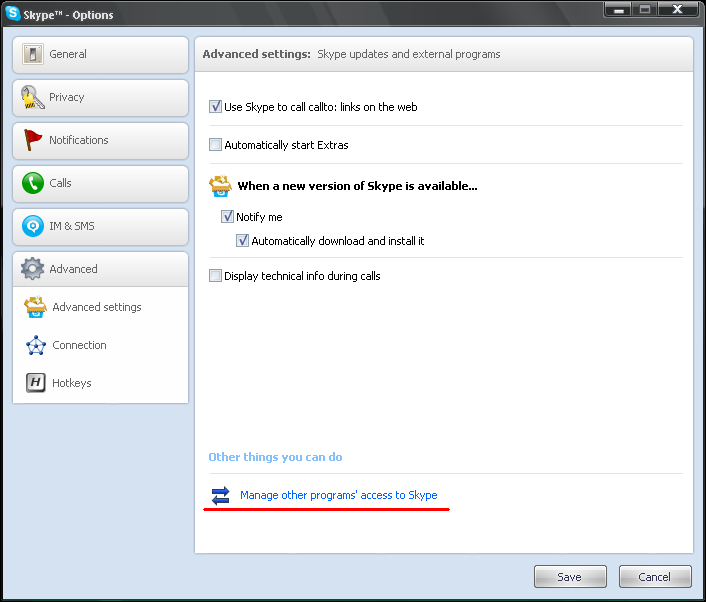Click the red flag Notifications icon
Image resolution: width=706 pixels, height=602 pixels.
coord(32,140)
